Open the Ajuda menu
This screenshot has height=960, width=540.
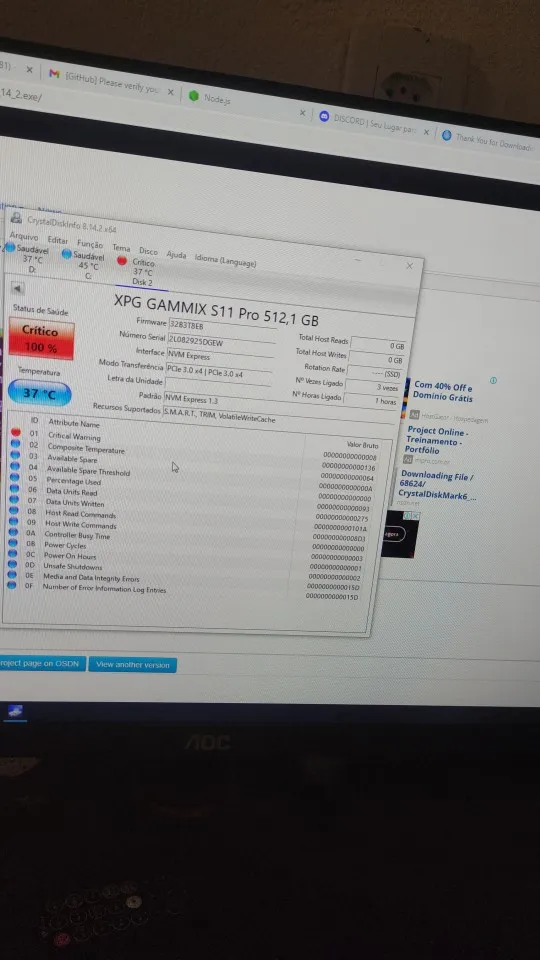tap(176, 255)
